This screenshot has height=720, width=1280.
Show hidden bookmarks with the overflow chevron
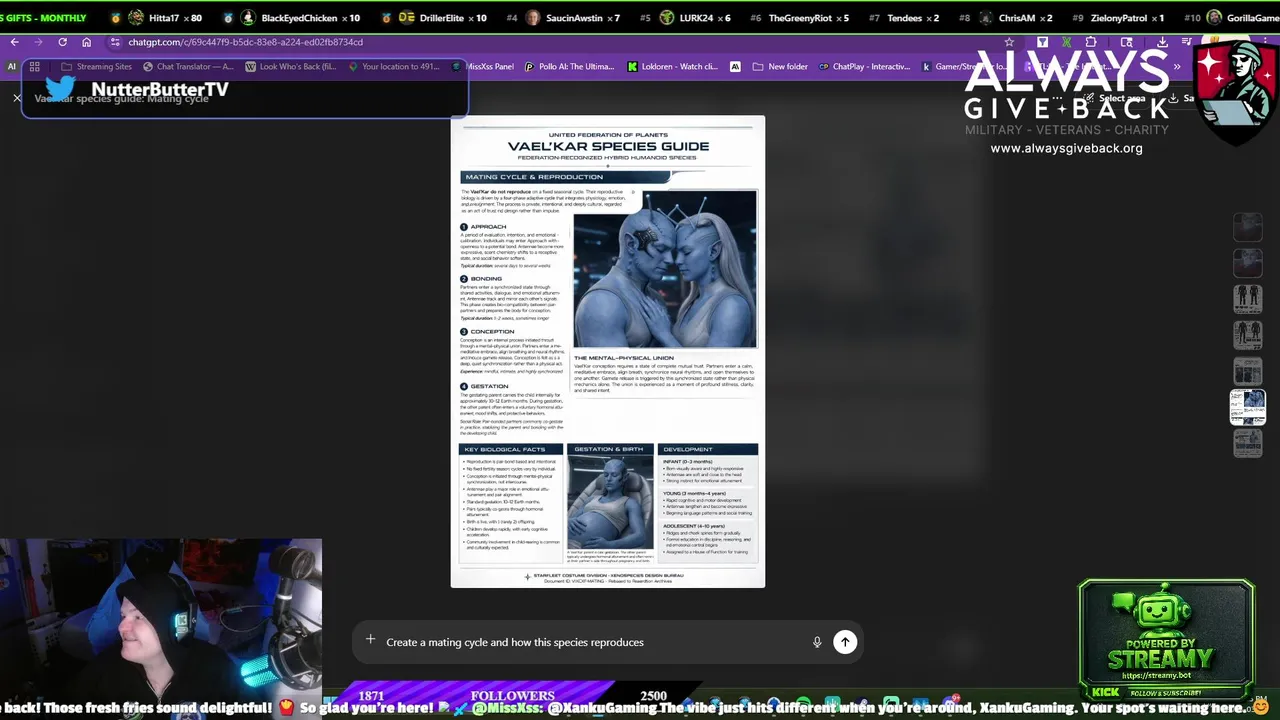(x=1177, y=67)
